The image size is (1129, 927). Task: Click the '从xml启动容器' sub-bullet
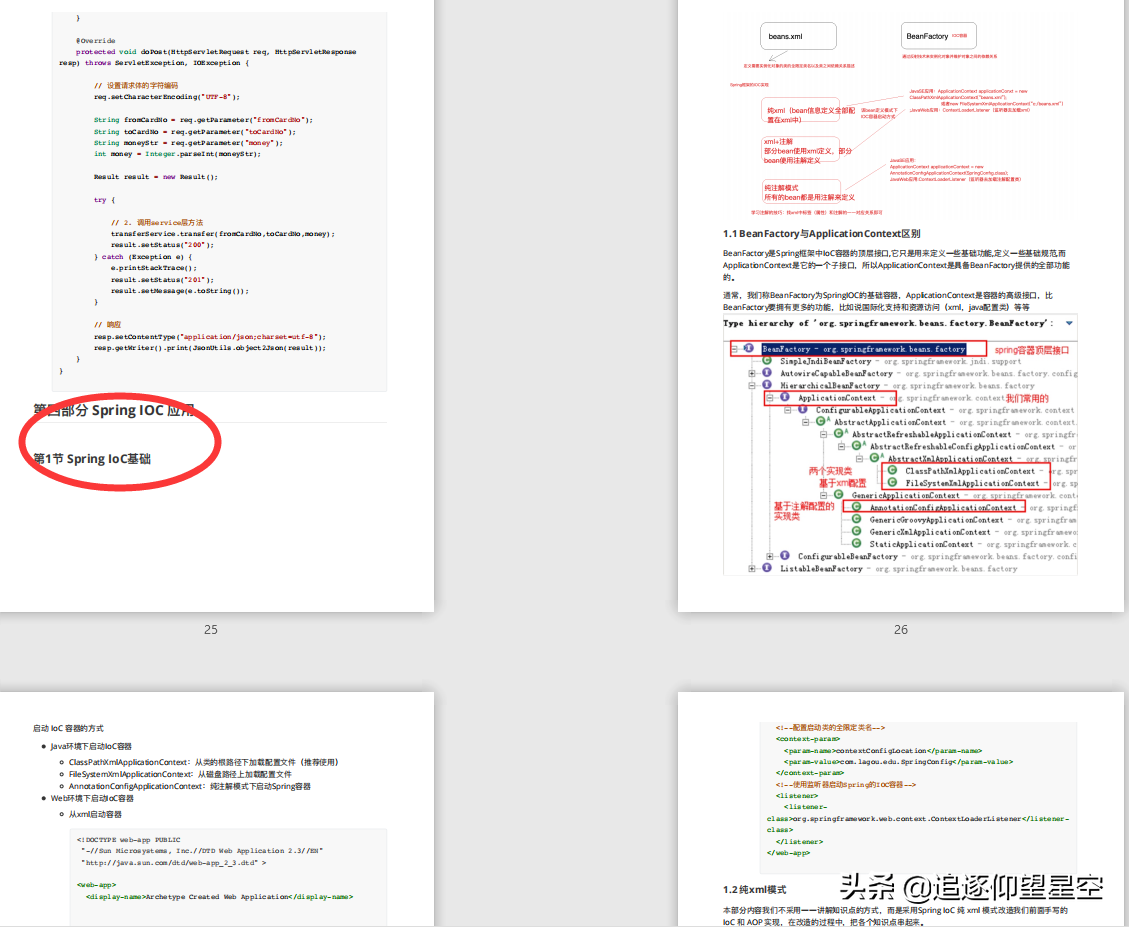(x=95, y=814)
